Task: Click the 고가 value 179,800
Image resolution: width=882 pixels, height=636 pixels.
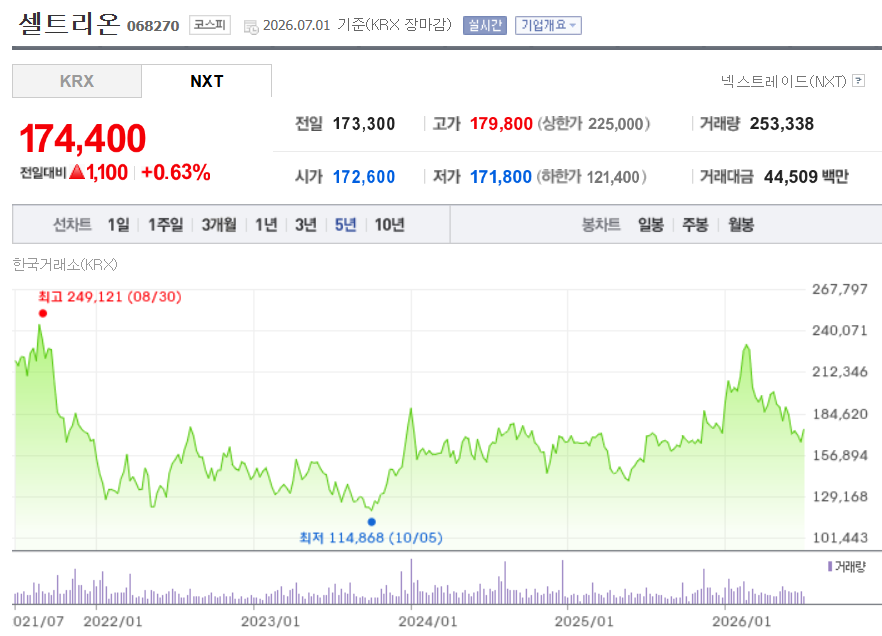Action: [x=501, y=124]
